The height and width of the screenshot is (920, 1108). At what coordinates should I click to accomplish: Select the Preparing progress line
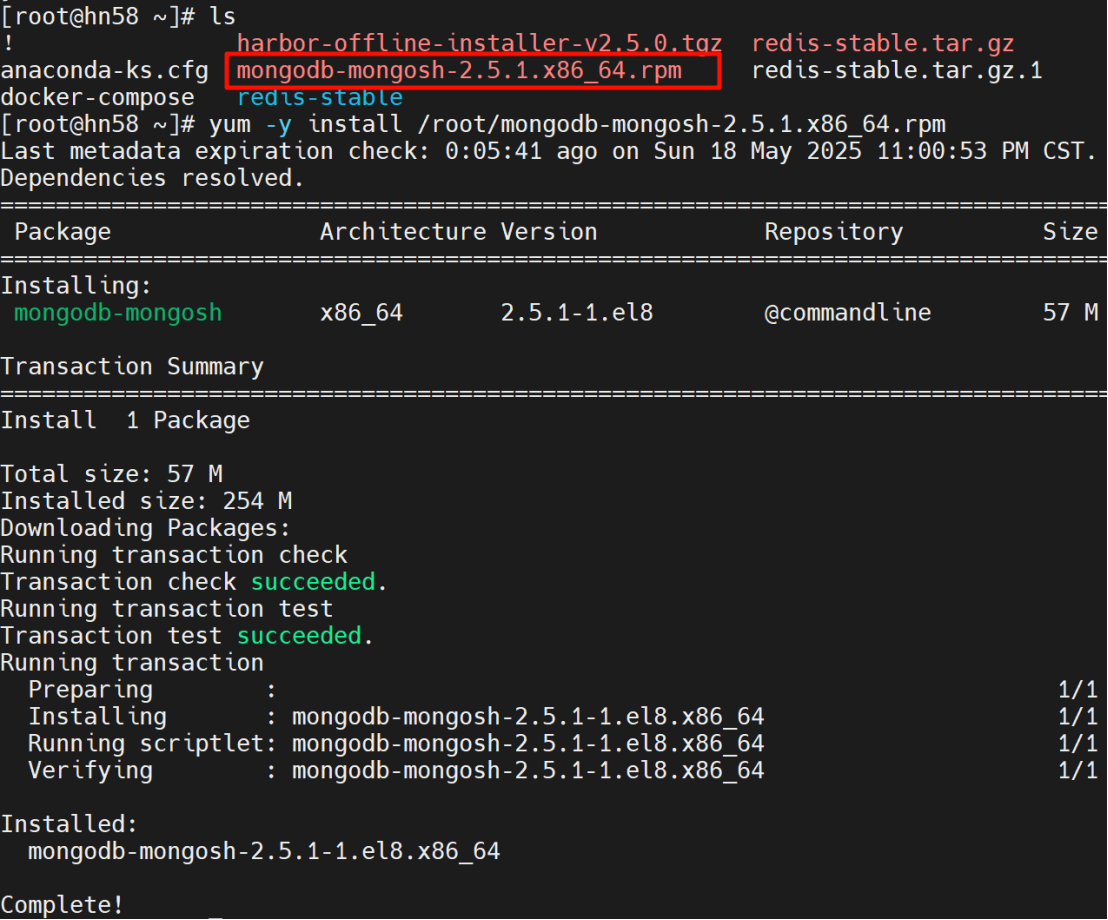(x=562, y=690)
